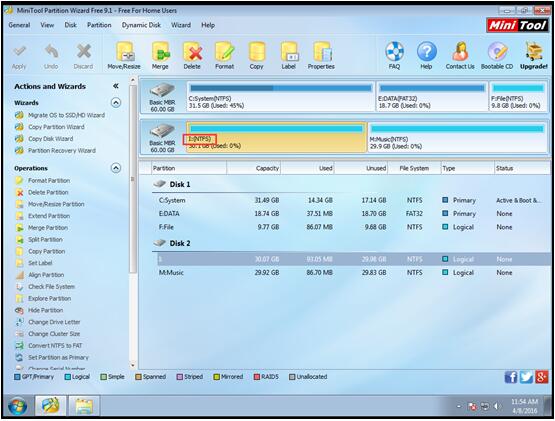
Task: Open the Wizard menu
Action: click(x=181, y=25)
